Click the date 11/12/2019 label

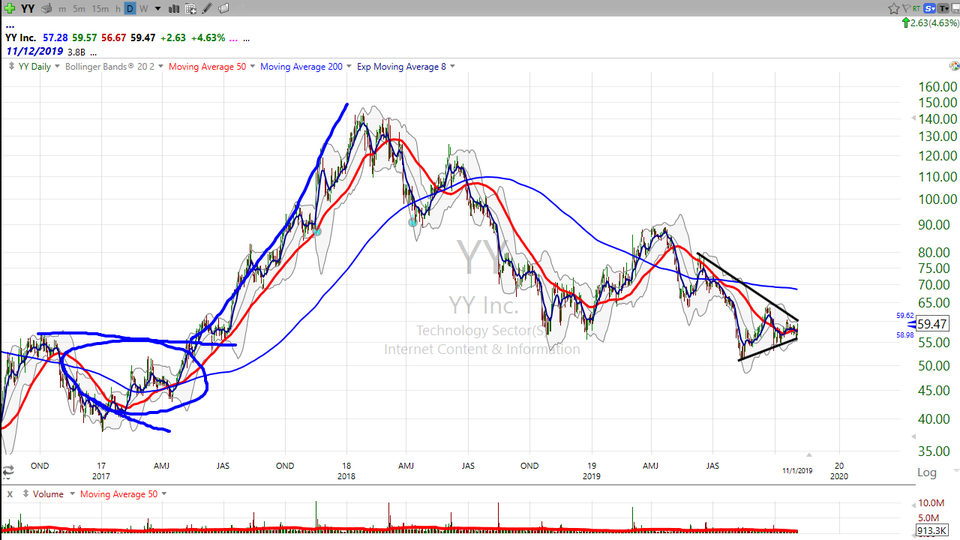pos(34,51)
